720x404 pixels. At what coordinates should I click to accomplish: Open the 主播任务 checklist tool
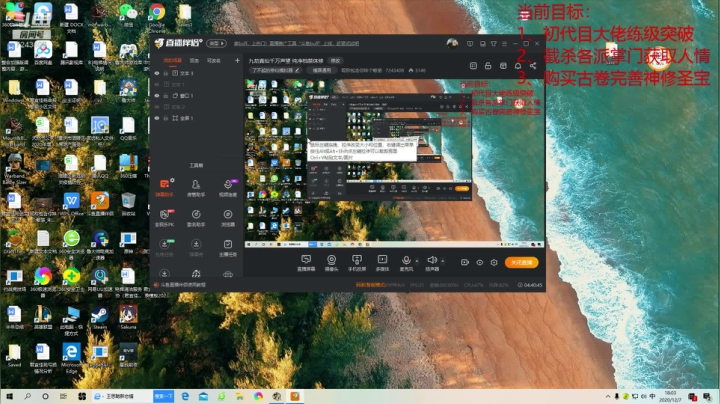click(228, 247)
